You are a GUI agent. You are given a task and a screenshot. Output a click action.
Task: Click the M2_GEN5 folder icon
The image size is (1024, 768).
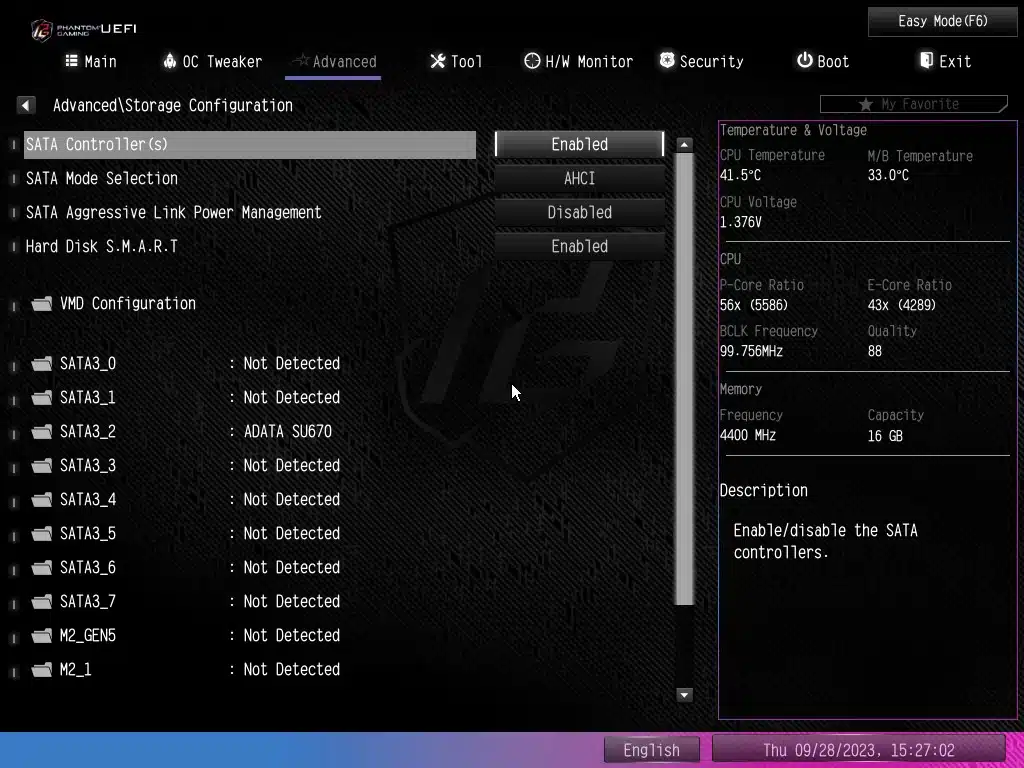click(41, 636)
